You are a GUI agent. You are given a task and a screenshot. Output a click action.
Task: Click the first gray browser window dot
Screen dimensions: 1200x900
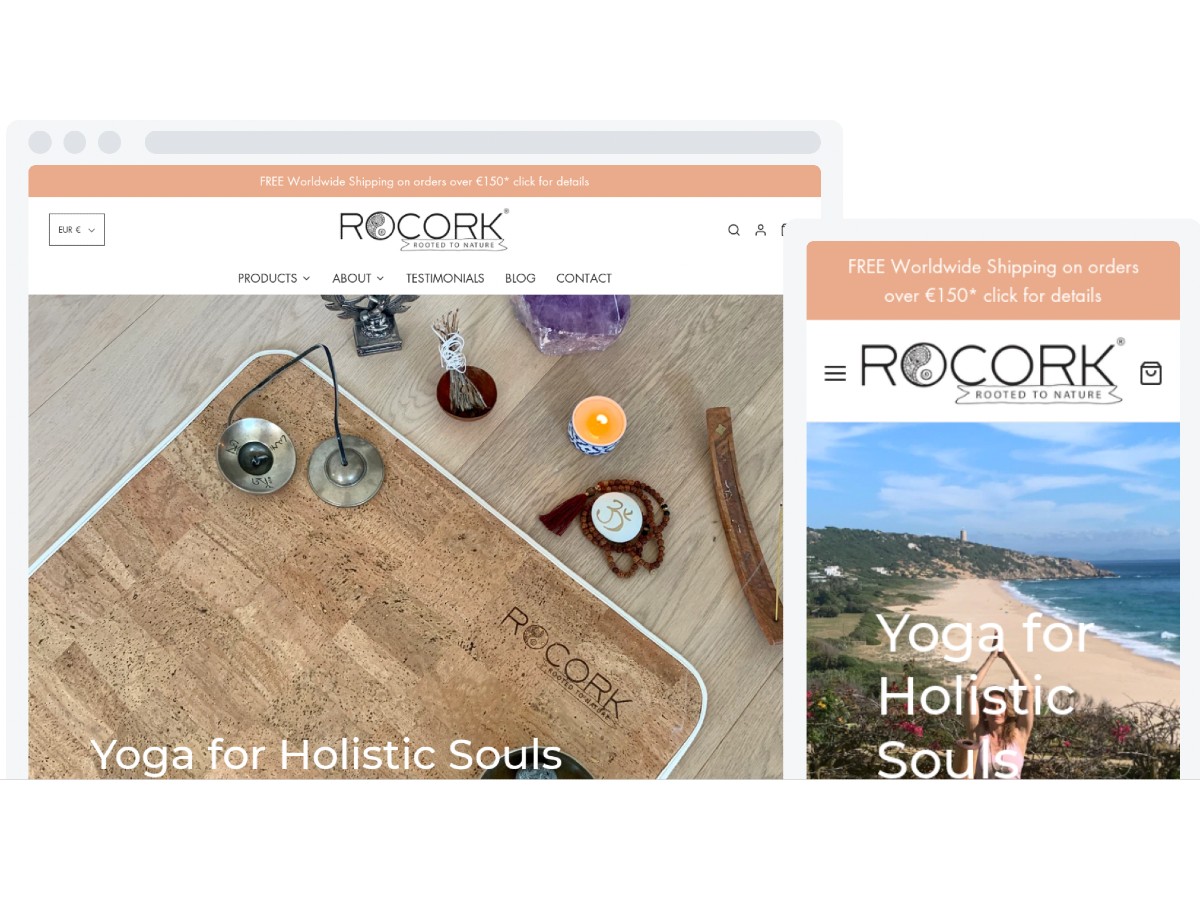click(x=40, y=142)
